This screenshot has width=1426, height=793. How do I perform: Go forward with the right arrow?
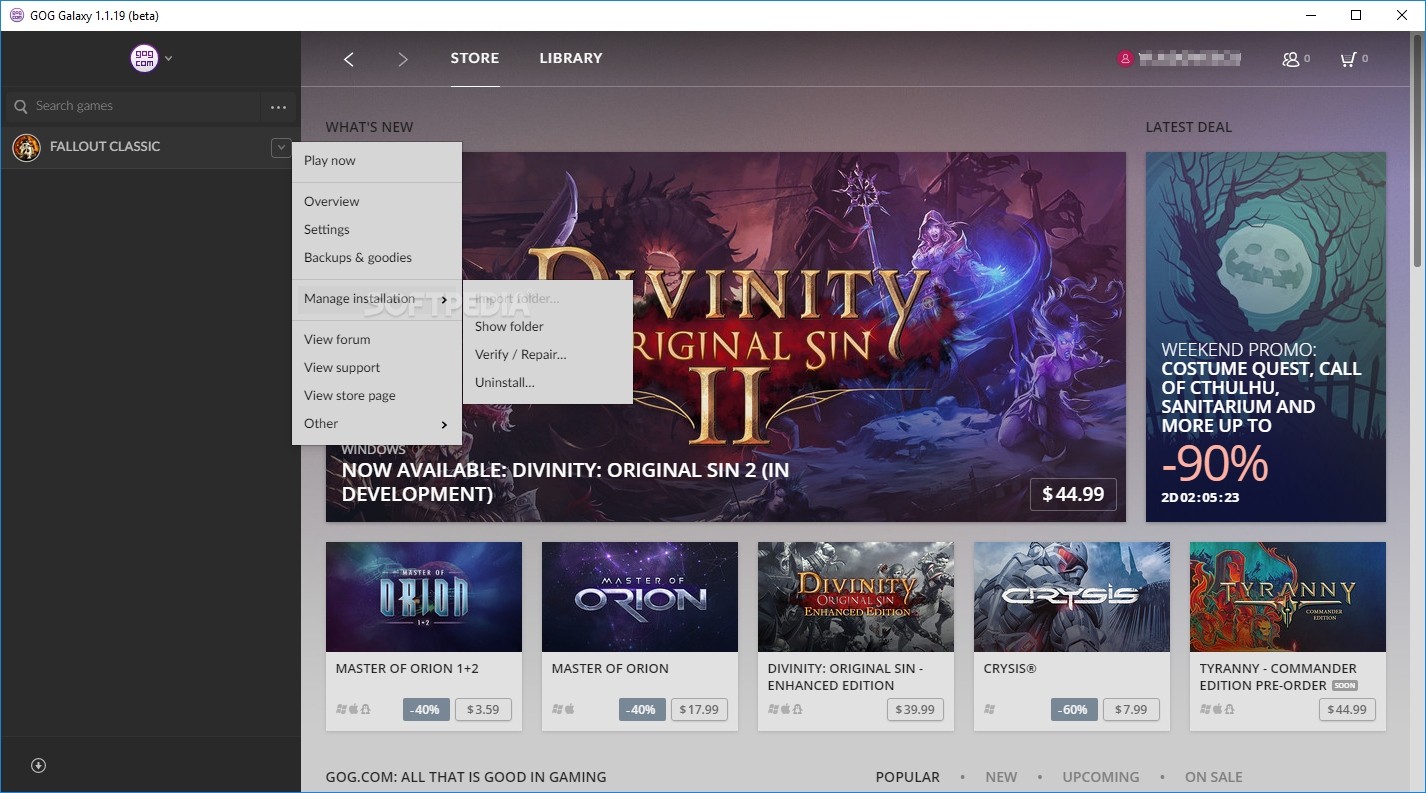tap(403, 59)
